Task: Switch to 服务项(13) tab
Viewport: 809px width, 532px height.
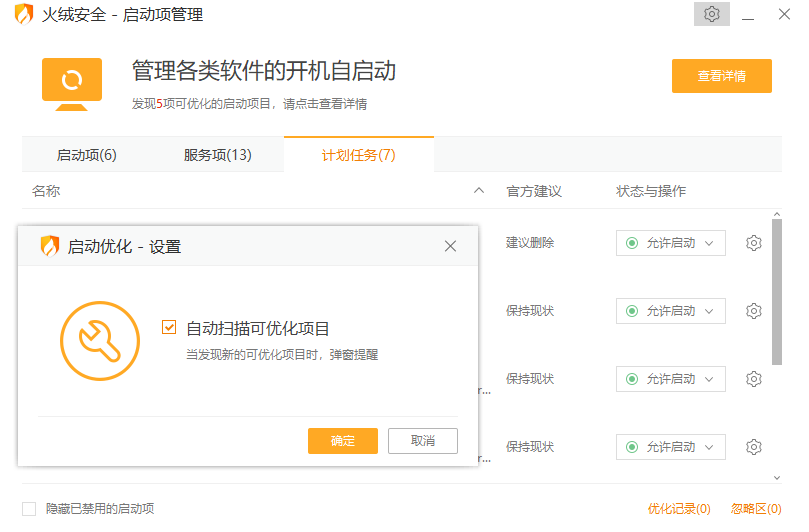Action: [217, 155]
